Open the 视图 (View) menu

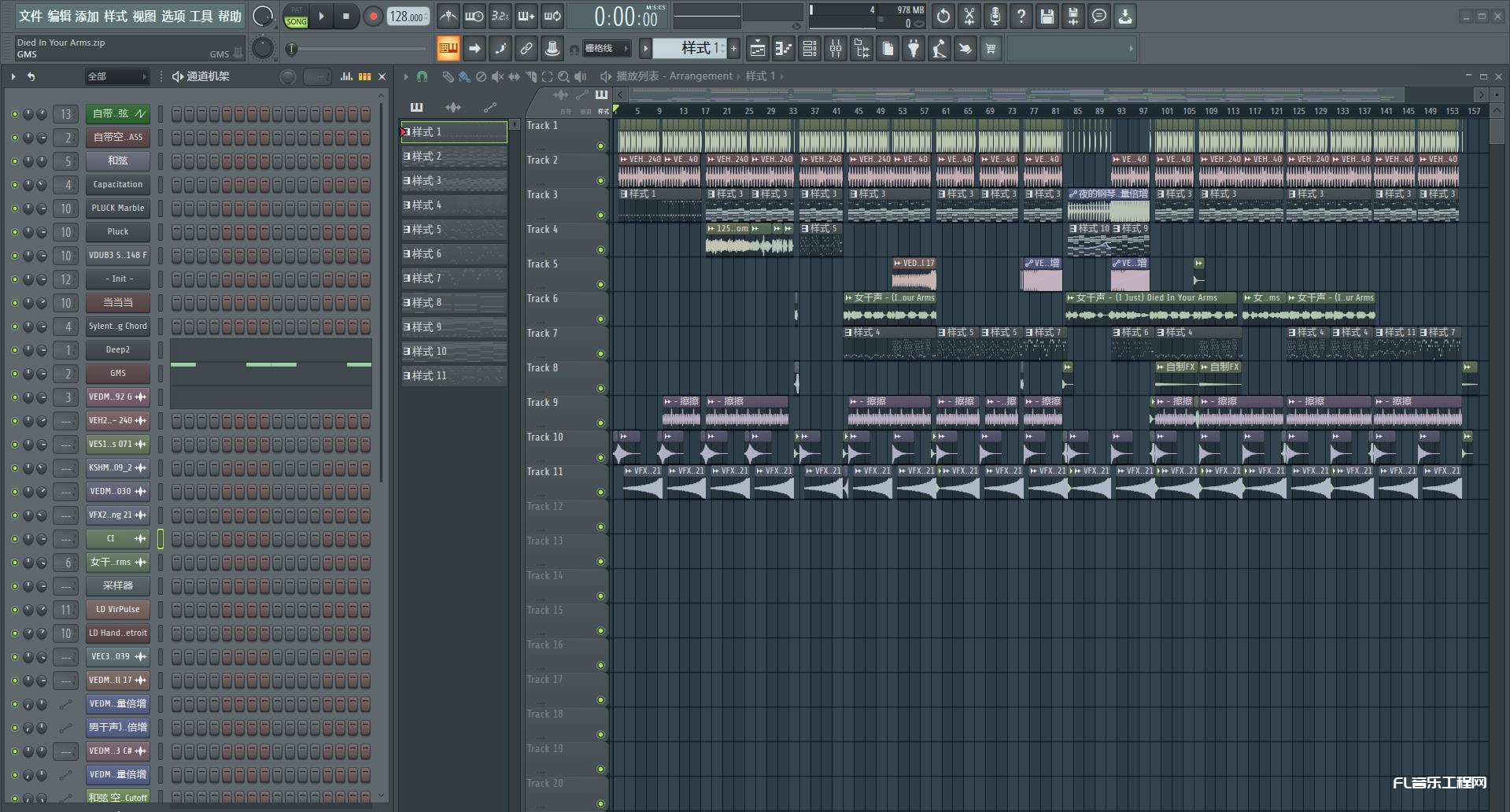click(144, 16)
